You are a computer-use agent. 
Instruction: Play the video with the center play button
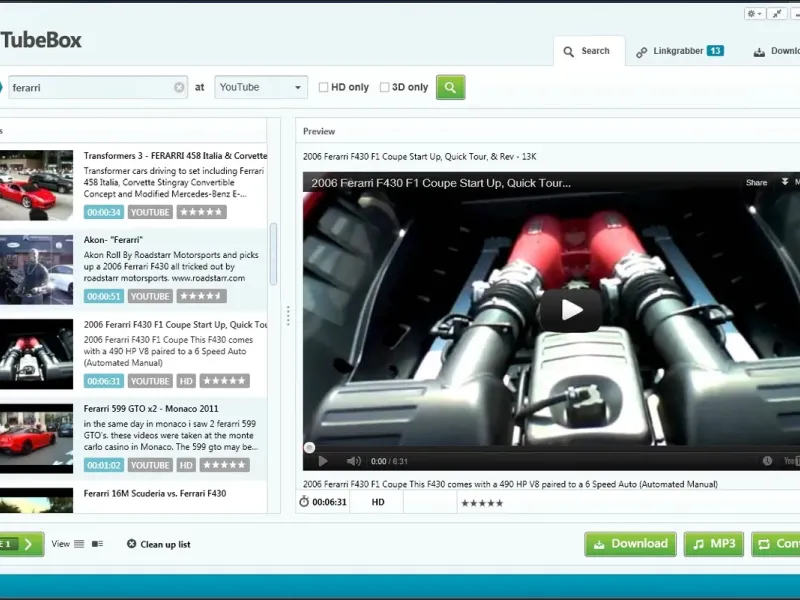click(x=571, y=310)
